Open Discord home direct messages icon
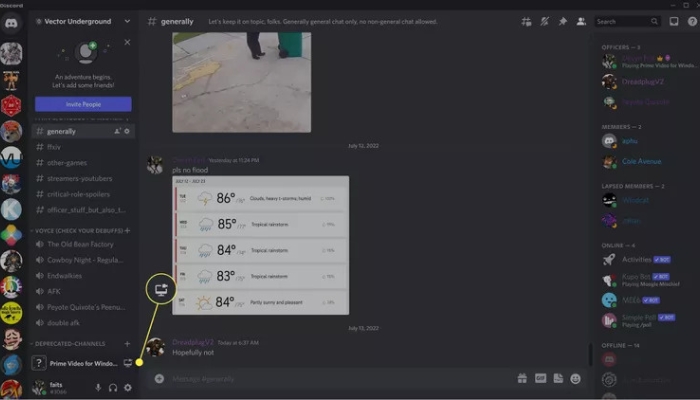This screenshot has height=400, width=700. pos(11,23)
